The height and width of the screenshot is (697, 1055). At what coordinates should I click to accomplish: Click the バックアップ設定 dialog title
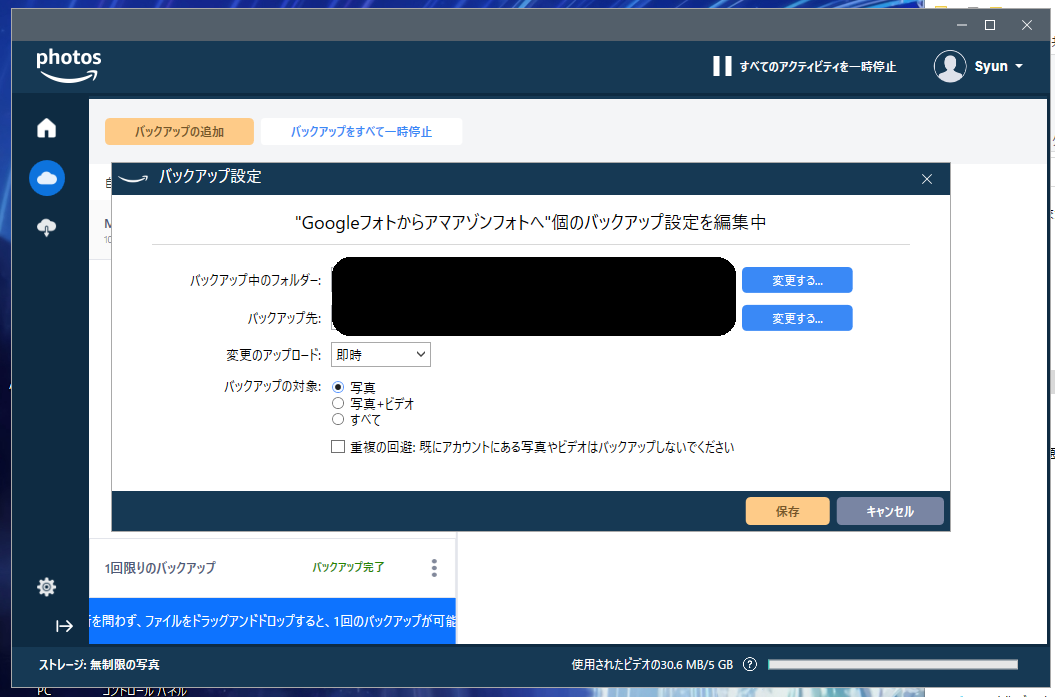(x=210, y=177)
